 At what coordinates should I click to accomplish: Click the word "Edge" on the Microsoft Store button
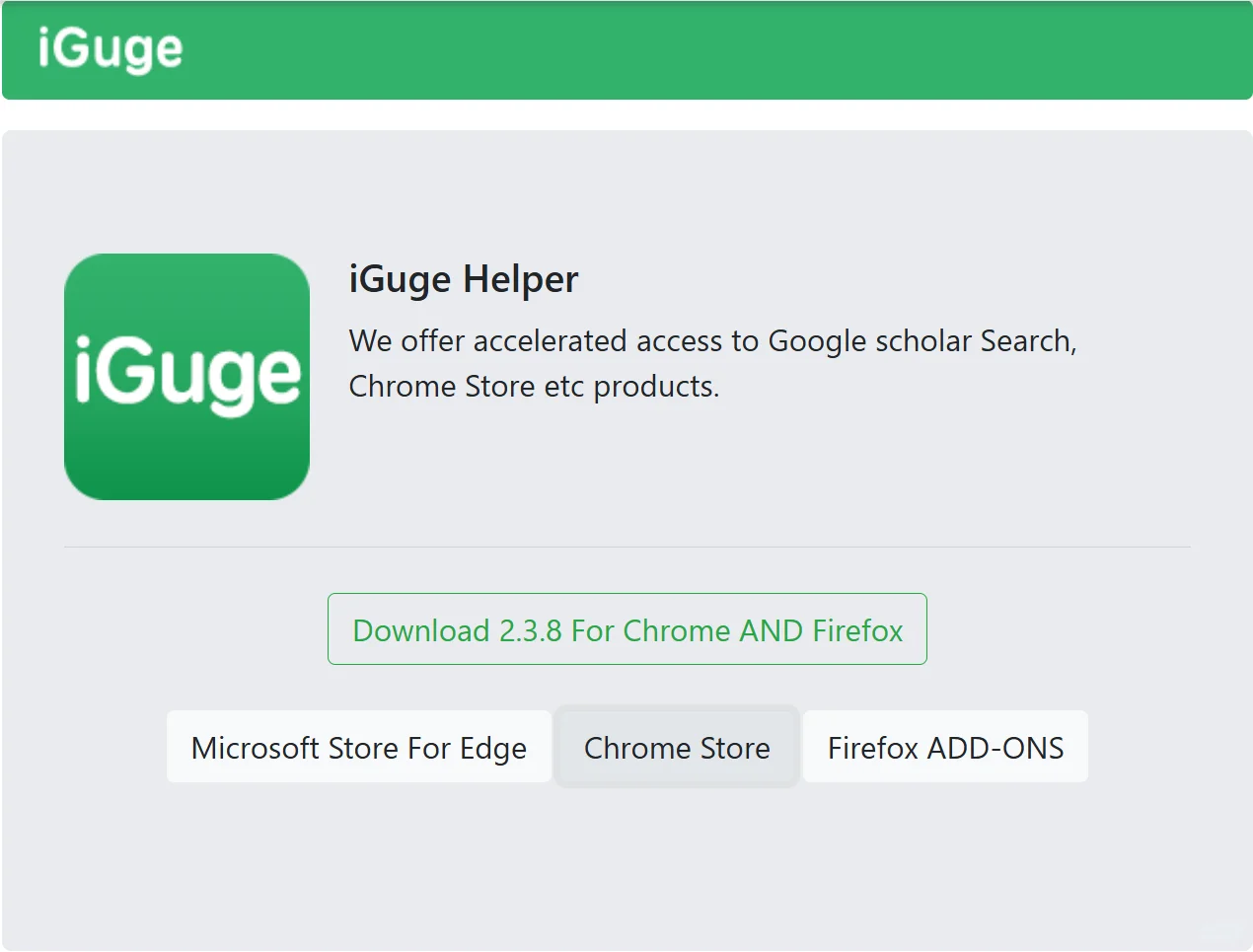click(x=492, y=749)
